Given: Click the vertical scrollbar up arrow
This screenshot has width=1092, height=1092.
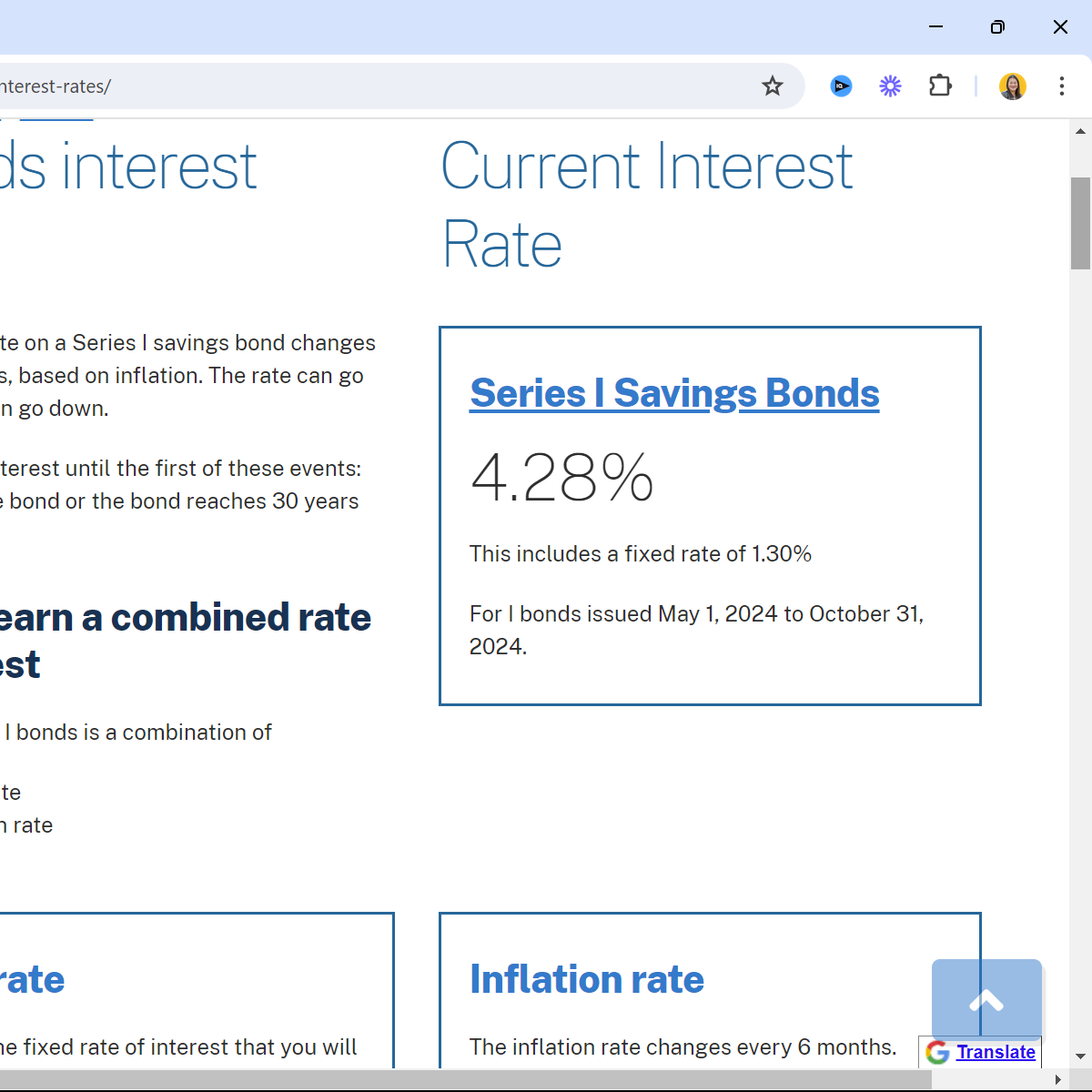Looking at the screenshot, I should coord(1080,132).
